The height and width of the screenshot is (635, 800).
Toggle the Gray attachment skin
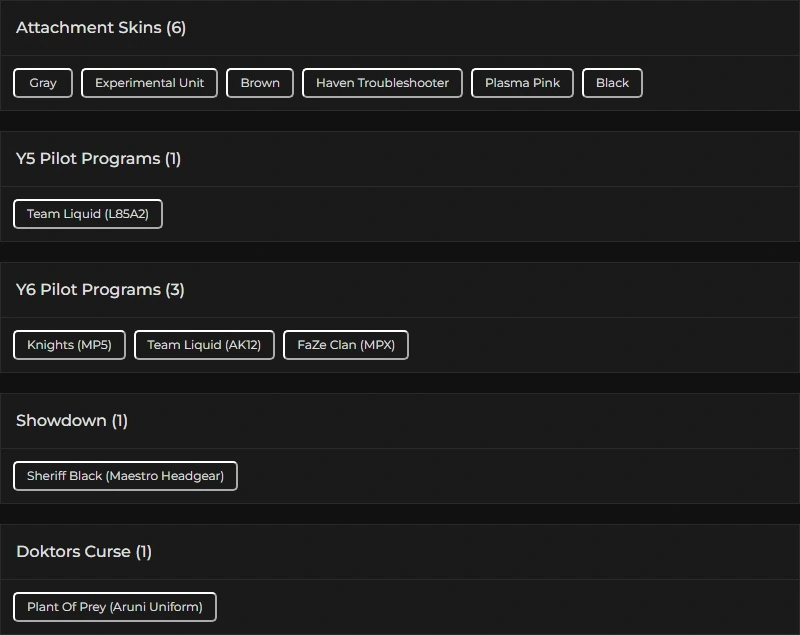43,83
